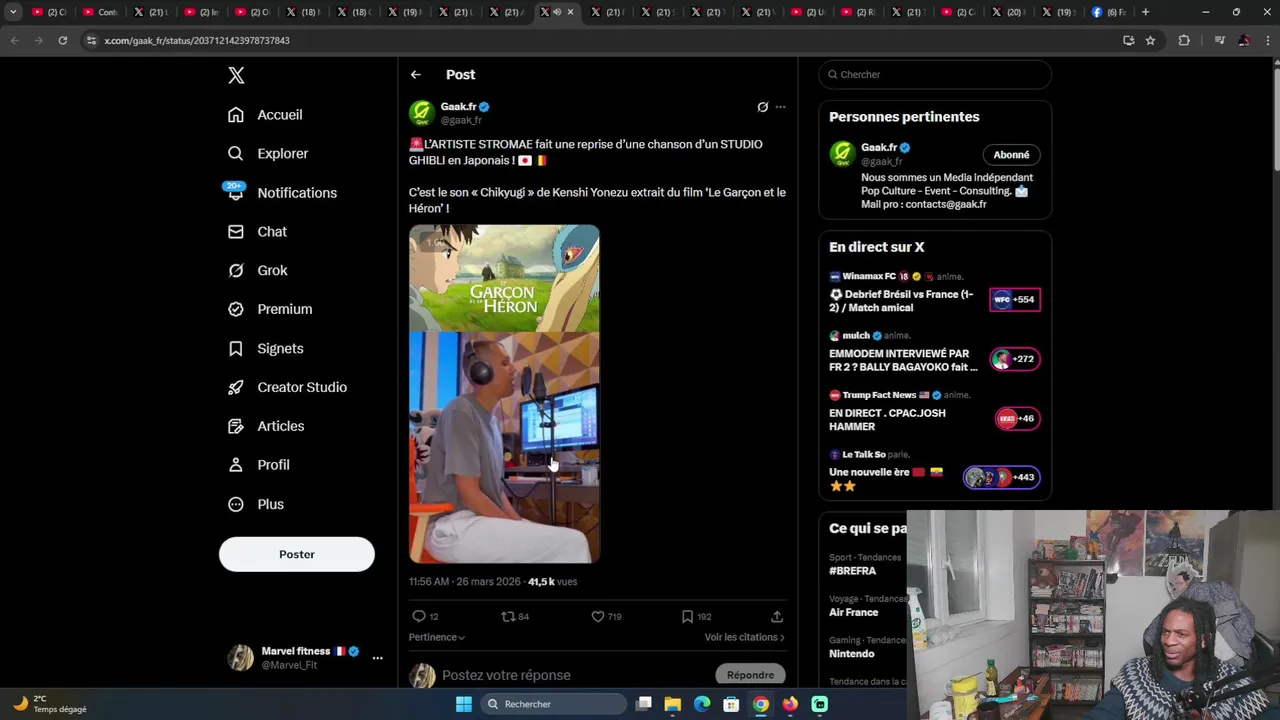
Task: Click the Articles icon in sidebar
Action: coord(236,427)
